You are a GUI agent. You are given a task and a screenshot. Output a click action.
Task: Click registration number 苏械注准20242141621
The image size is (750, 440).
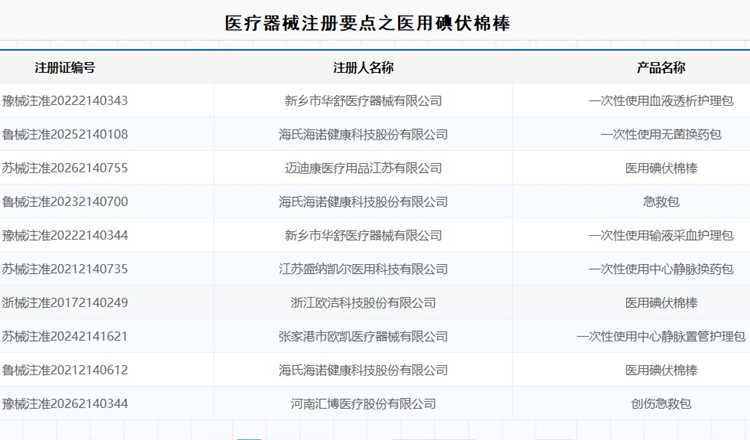pos(65,336)
